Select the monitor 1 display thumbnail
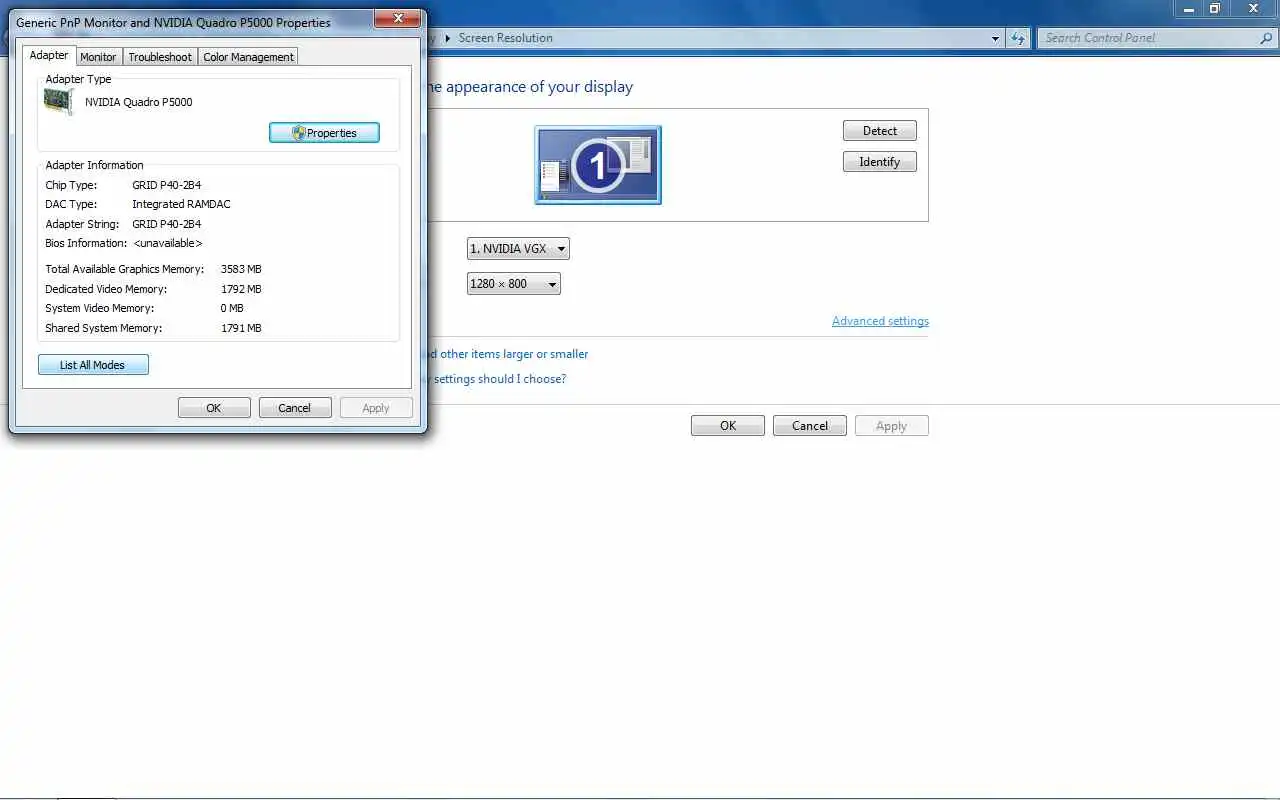 (598, 165)
